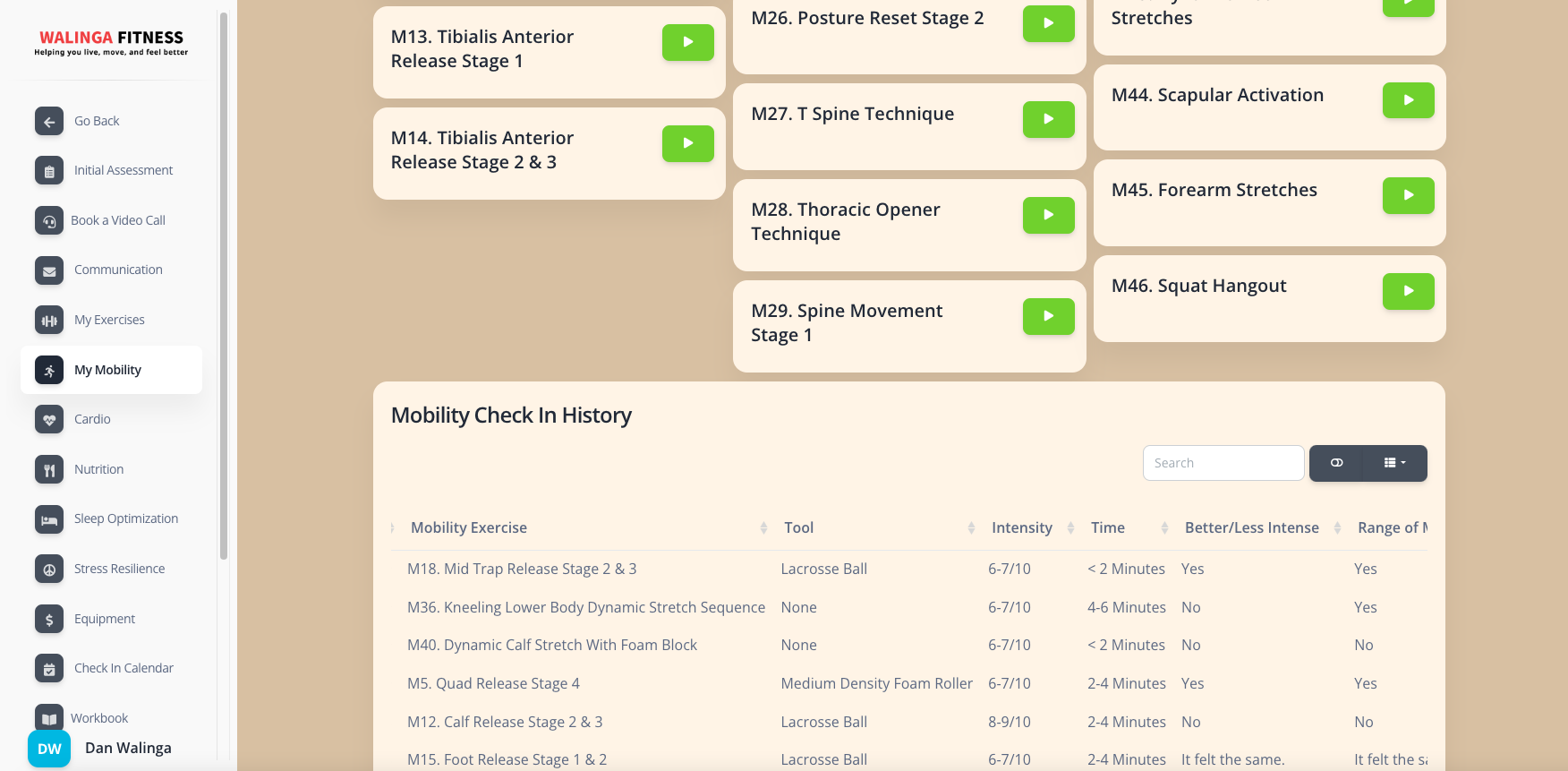Sort by Time column
Screen dimensions: 1568x771
1129,528
